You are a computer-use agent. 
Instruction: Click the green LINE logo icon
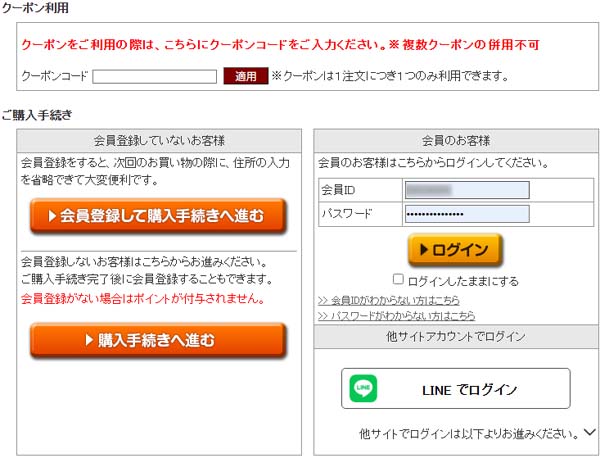(x=363, y=388)
